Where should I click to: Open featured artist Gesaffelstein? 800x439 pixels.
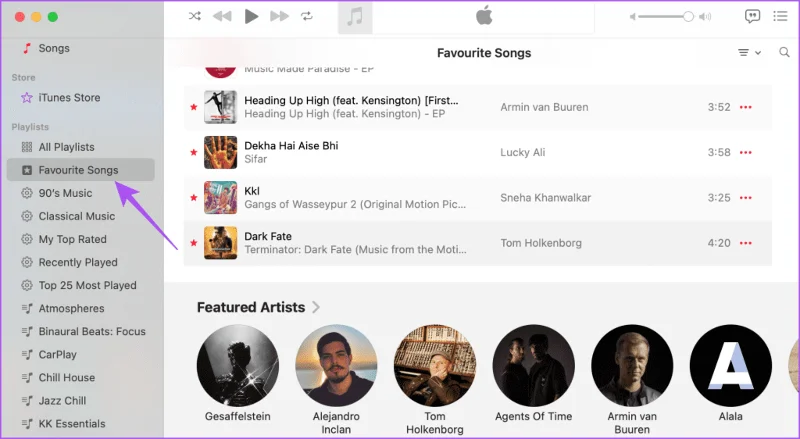pyautogui.click(x=238, y=365)
